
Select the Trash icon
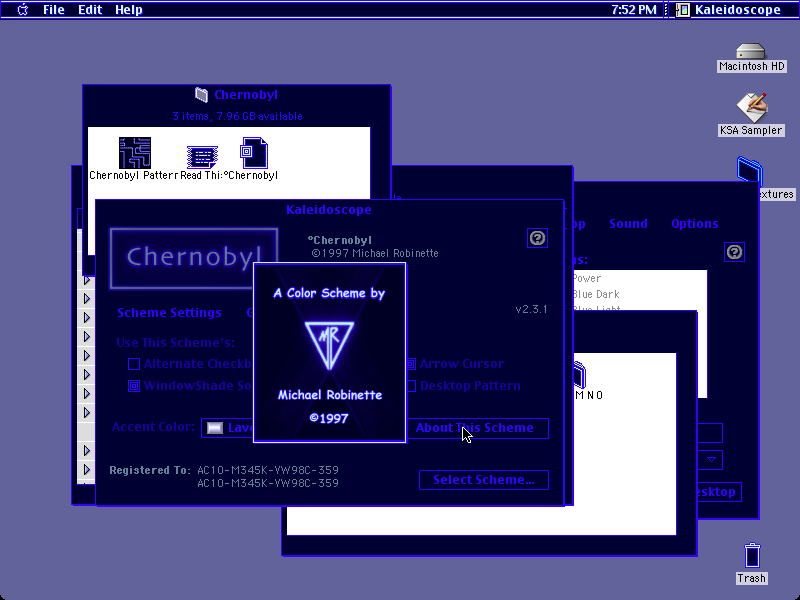(x=752, y=555)
